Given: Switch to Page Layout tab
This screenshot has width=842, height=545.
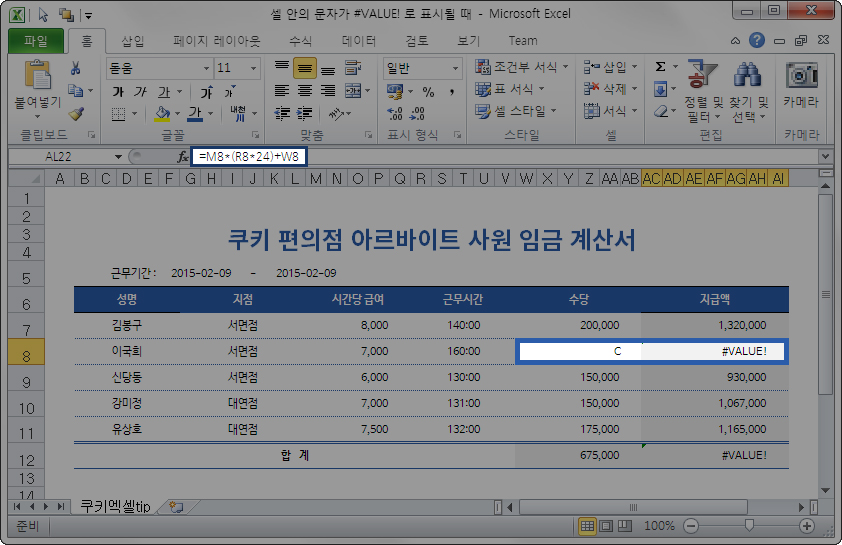Looking at the screenshot, I should (216, 41).
